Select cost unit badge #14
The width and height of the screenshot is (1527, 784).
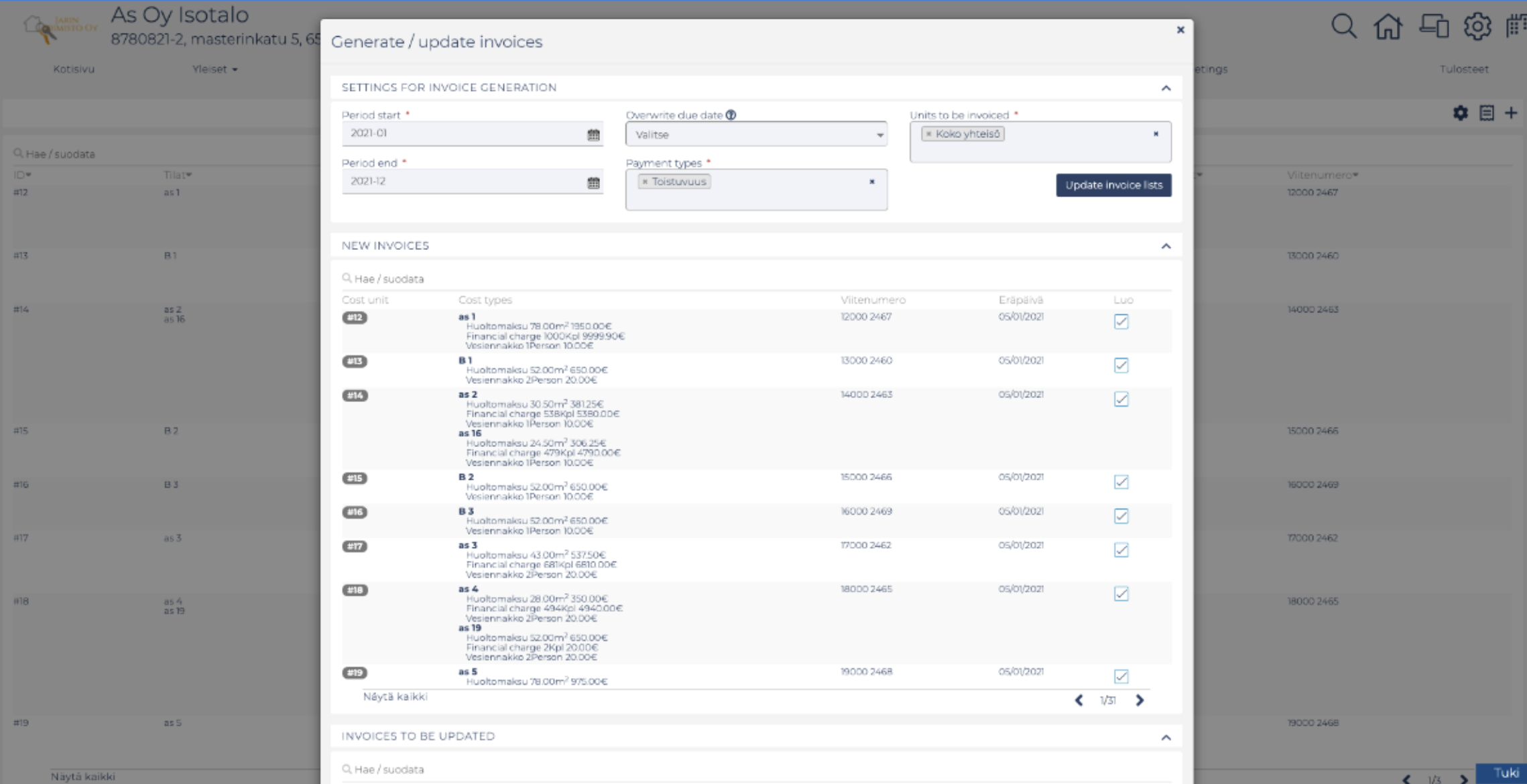point(355,395)
